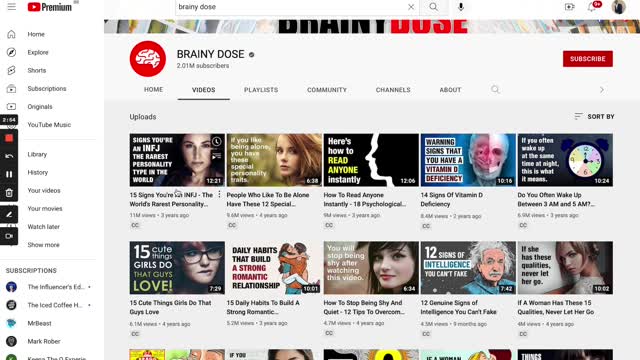Start voice search with microphone
The width and height of the screenshot is (640, 360).
coord(460,7)
